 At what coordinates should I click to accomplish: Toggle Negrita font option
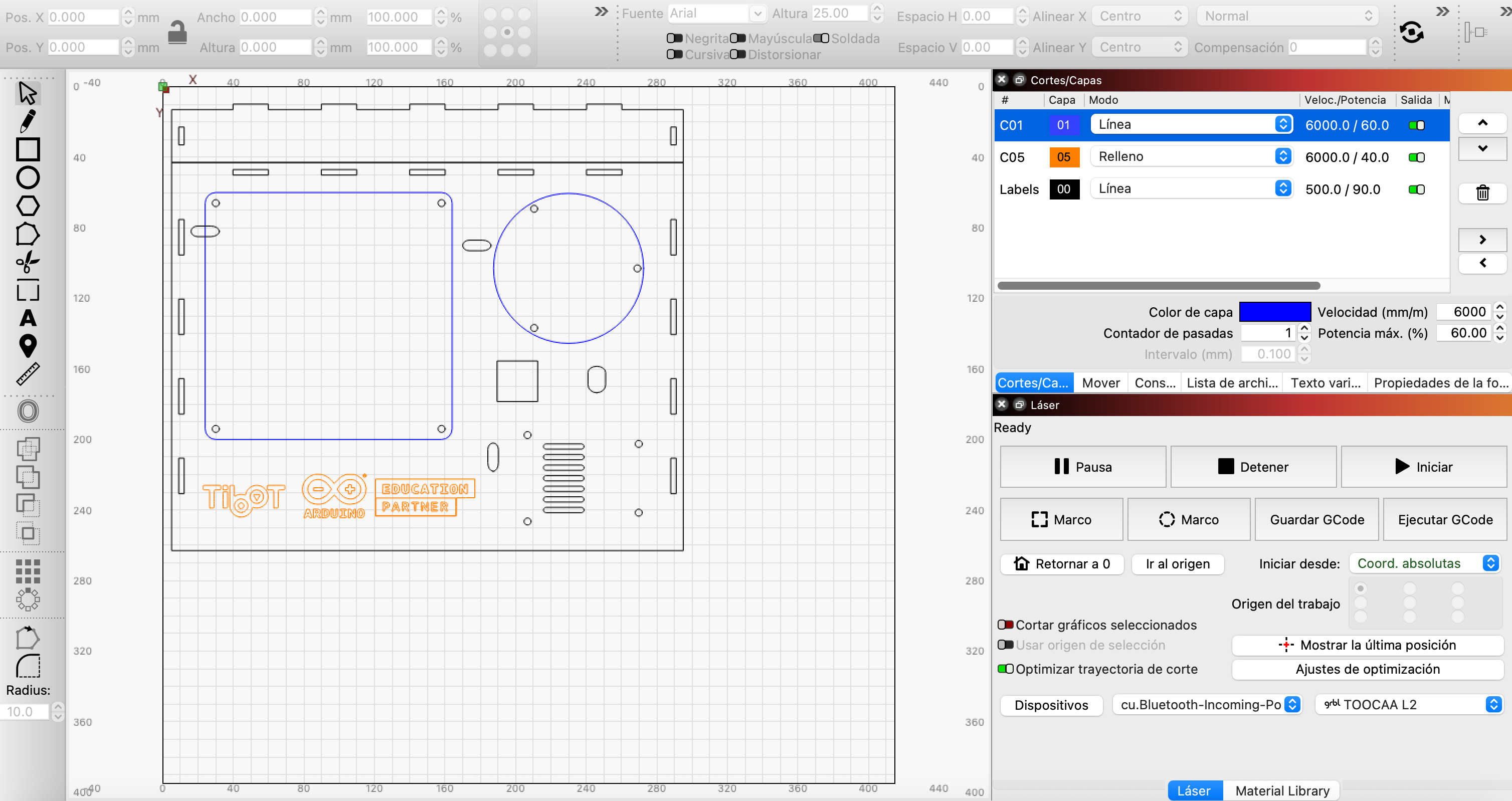coord(674,39)
